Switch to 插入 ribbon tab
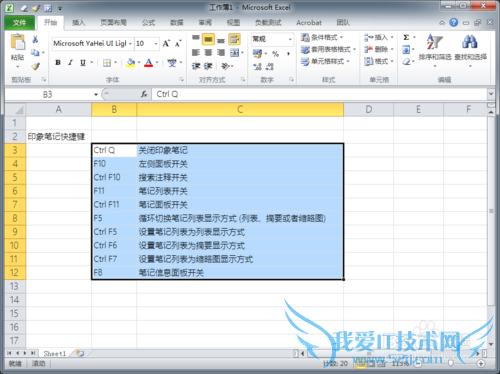The height and width of the screenshot is (374, 500). click(x=79, y=23)
